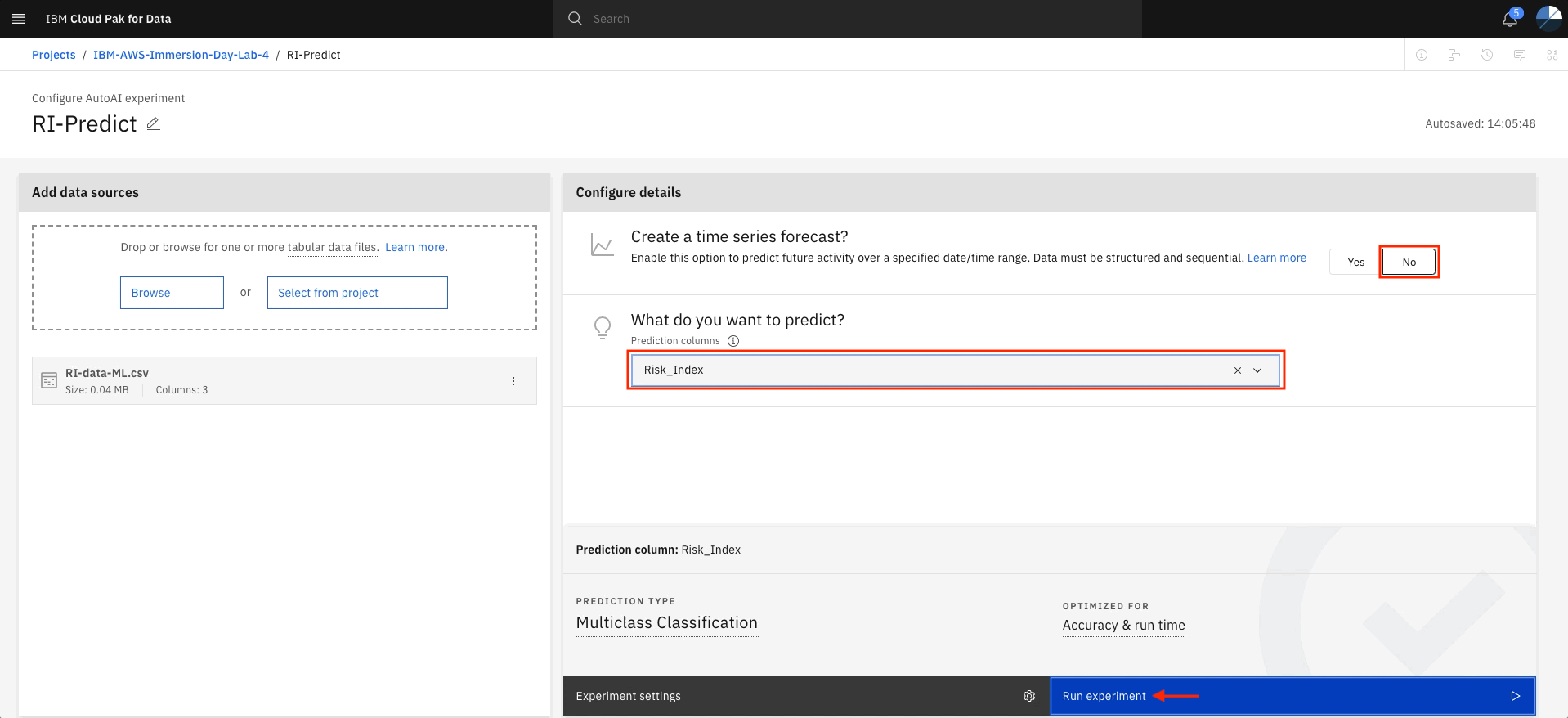Click the Prediction column: Risk_Index summary
Image resolution: width=1568 pixels, height=718 pixels.
pos(658,550)
